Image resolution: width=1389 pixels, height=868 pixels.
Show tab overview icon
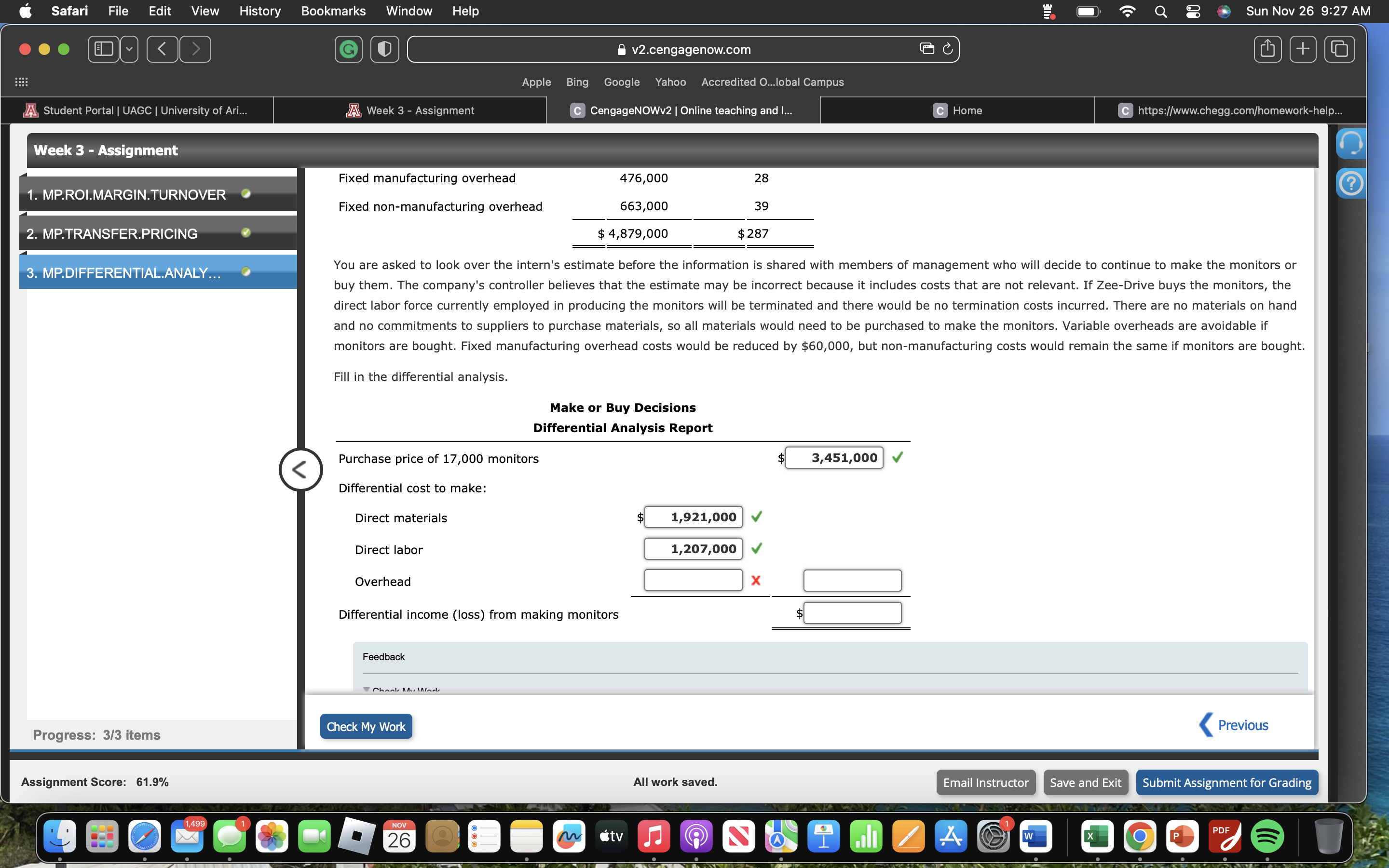1339,49
